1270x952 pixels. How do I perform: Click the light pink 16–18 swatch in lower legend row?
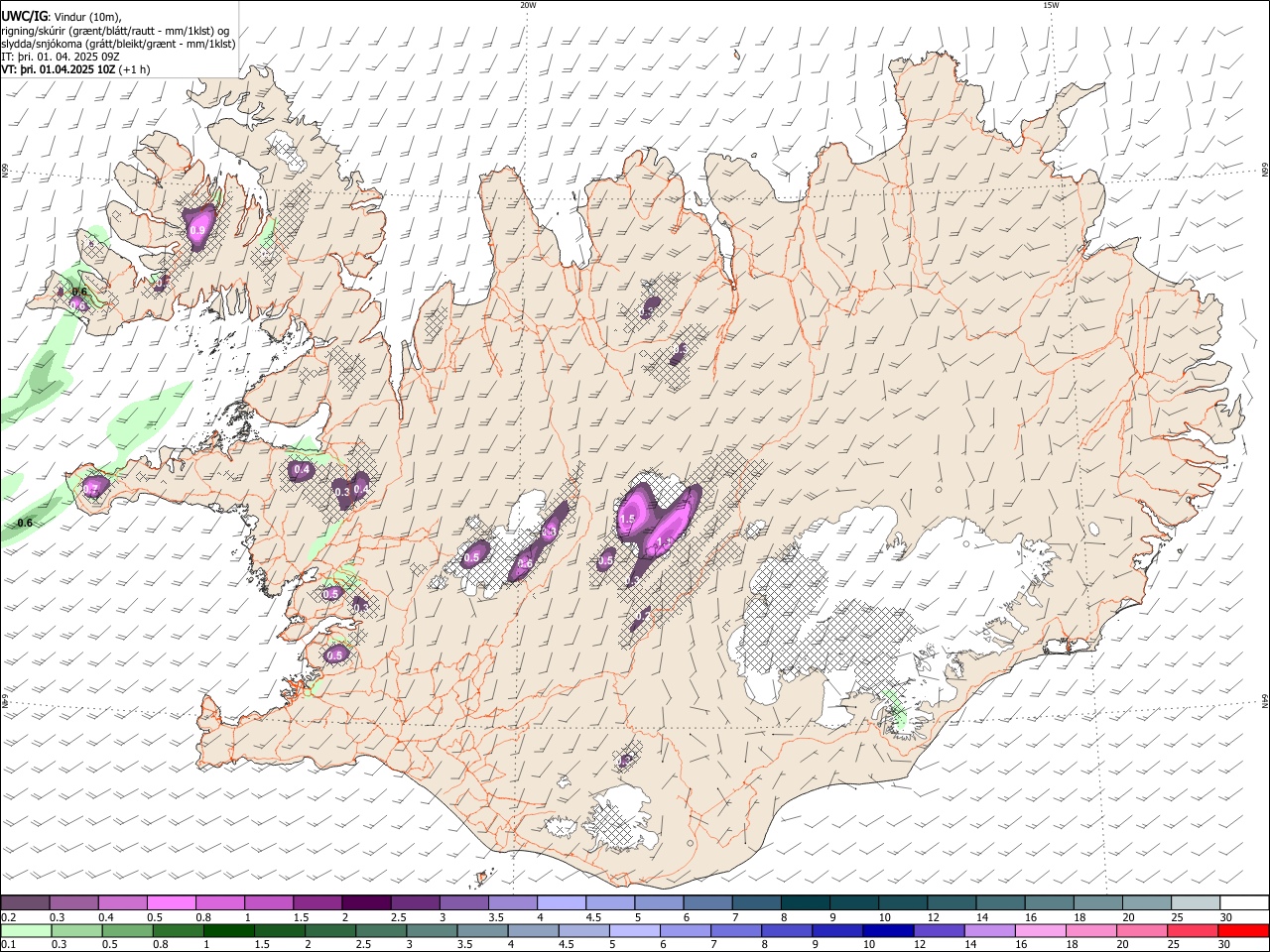[x=1040, y=931]
